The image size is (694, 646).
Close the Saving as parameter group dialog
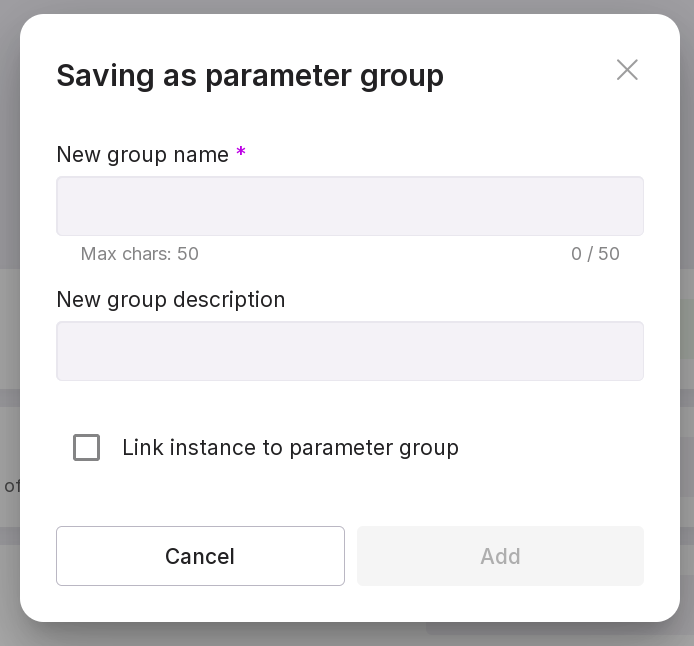627,70
